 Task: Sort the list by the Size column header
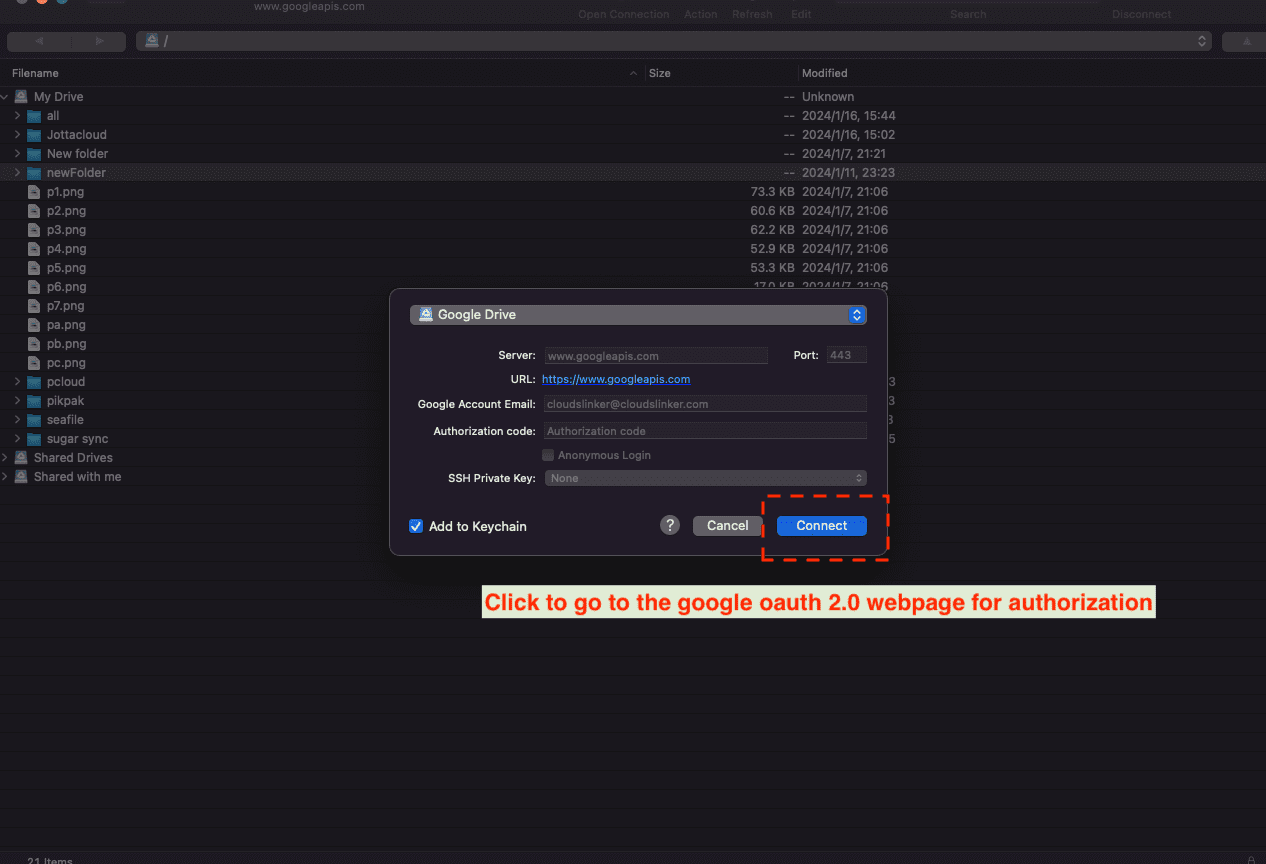[x=660, y=73]
